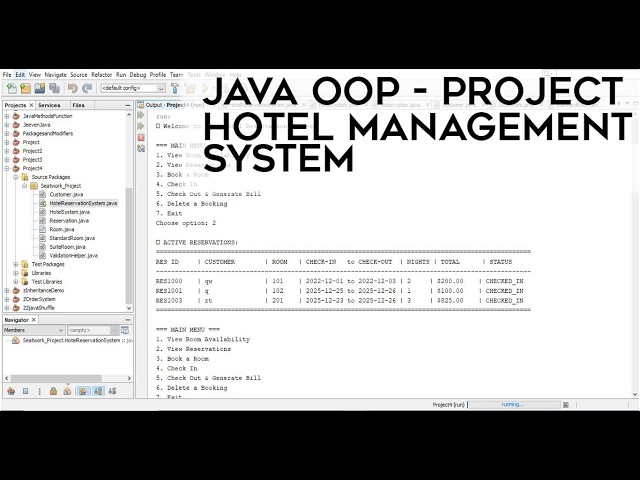The width and height of the screenshot is (640, 480).
Task: Toggle Sort by Source in Navigator
Action: [x=113, y=391]
